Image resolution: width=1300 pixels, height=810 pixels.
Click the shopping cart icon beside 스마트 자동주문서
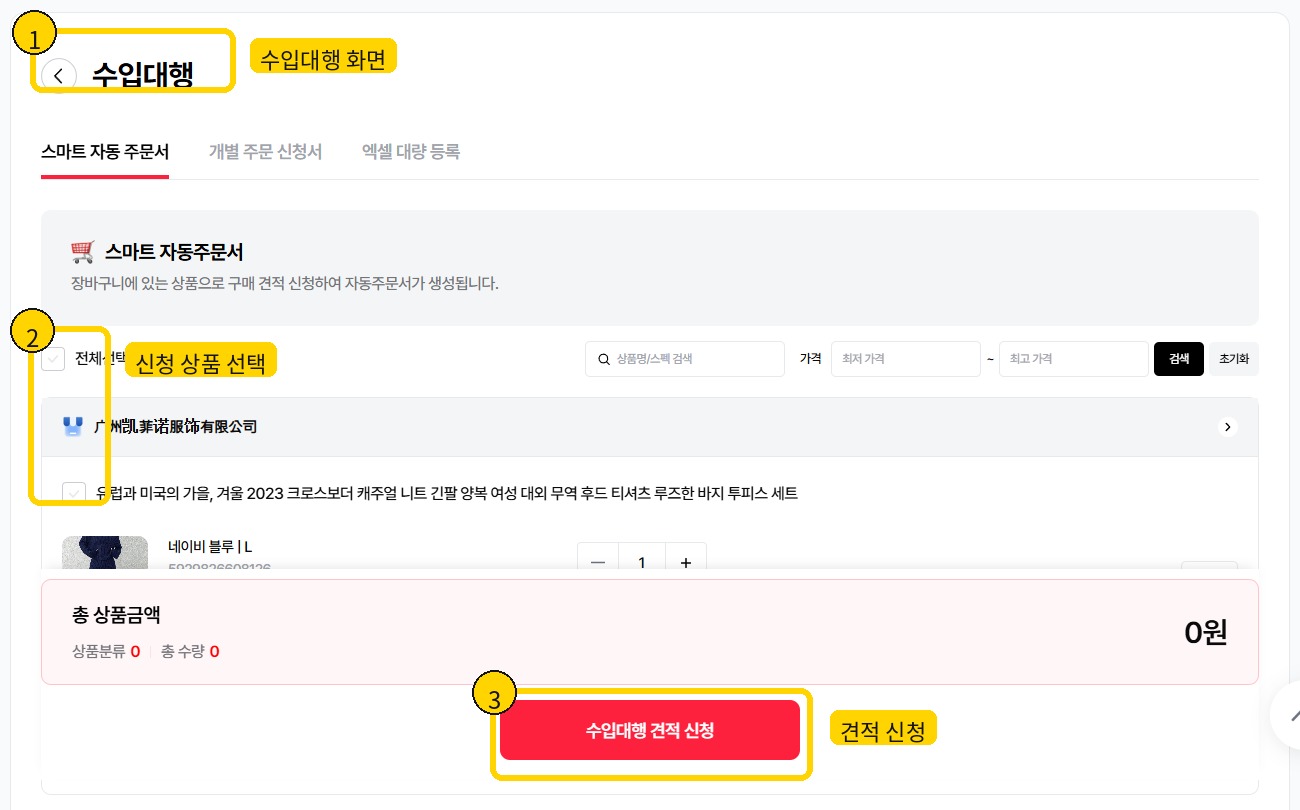point(82,251)
